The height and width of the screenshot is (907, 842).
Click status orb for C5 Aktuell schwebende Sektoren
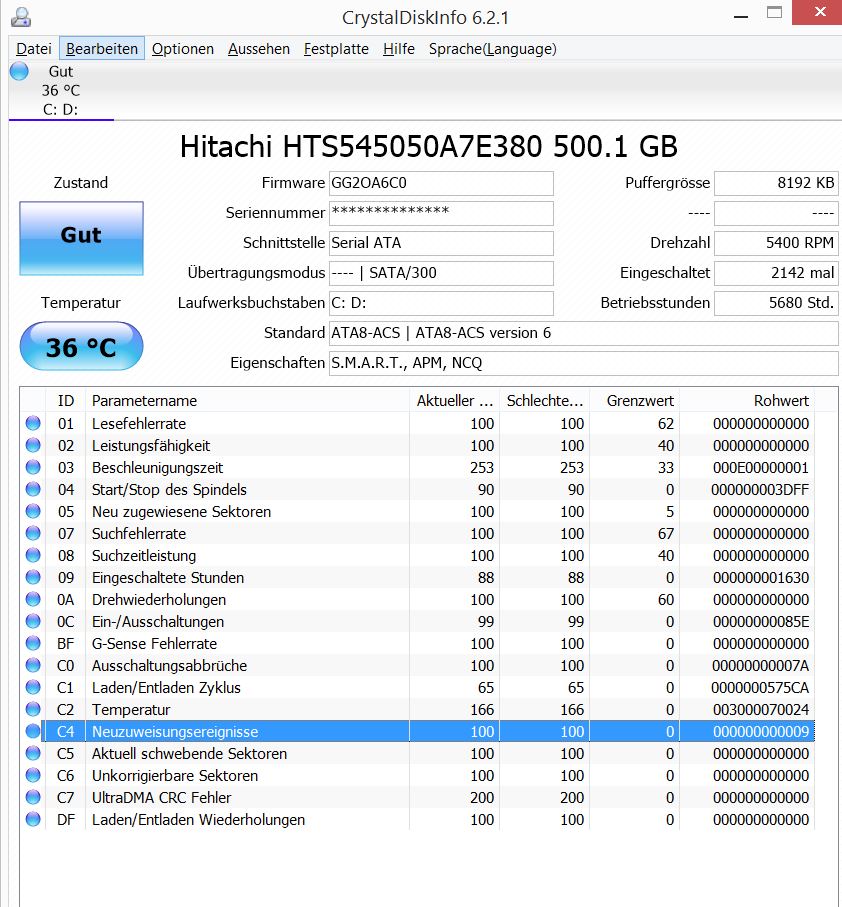click(33, 753)
